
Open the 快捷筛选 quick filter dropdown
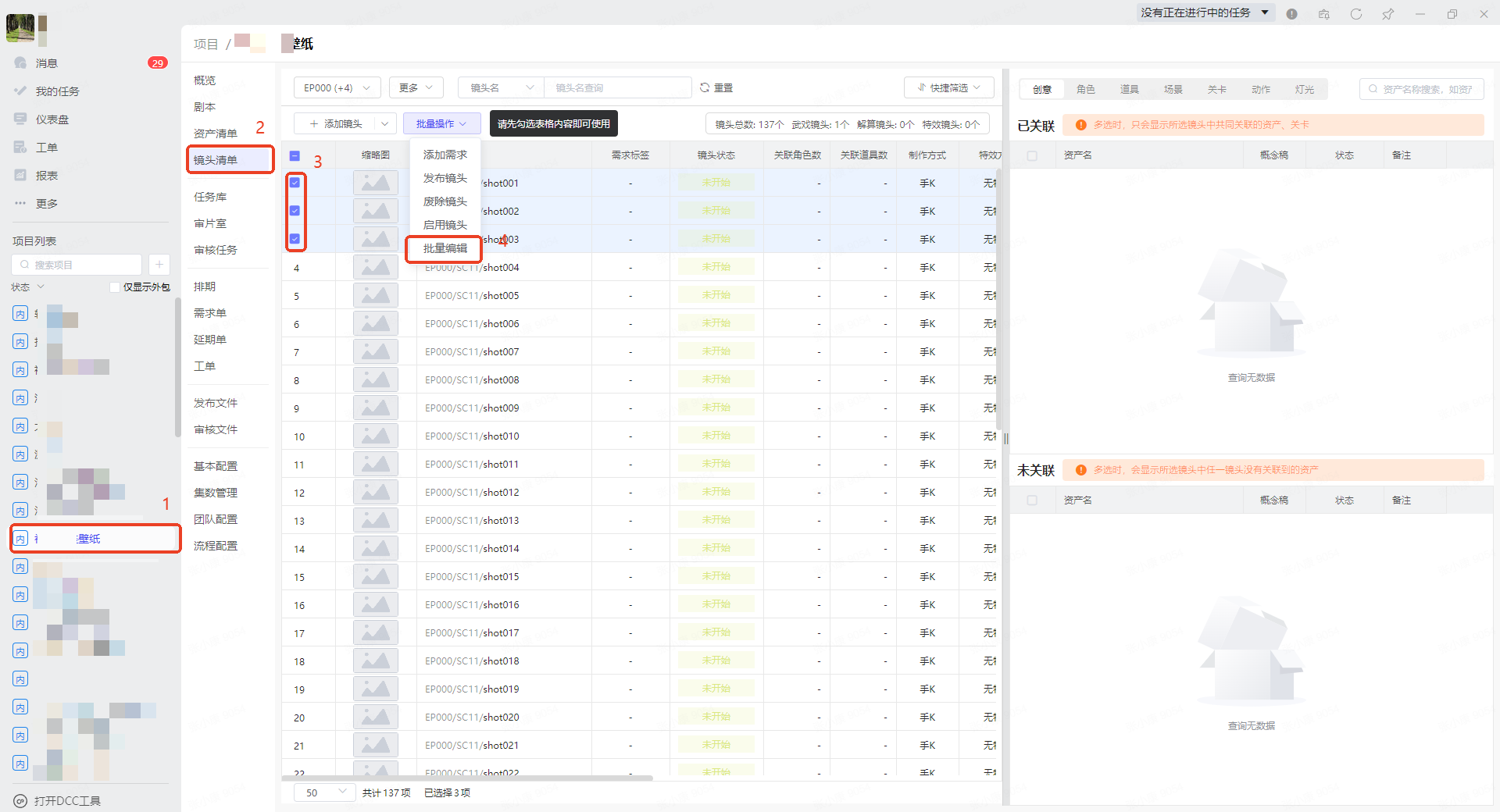[948, 88]
